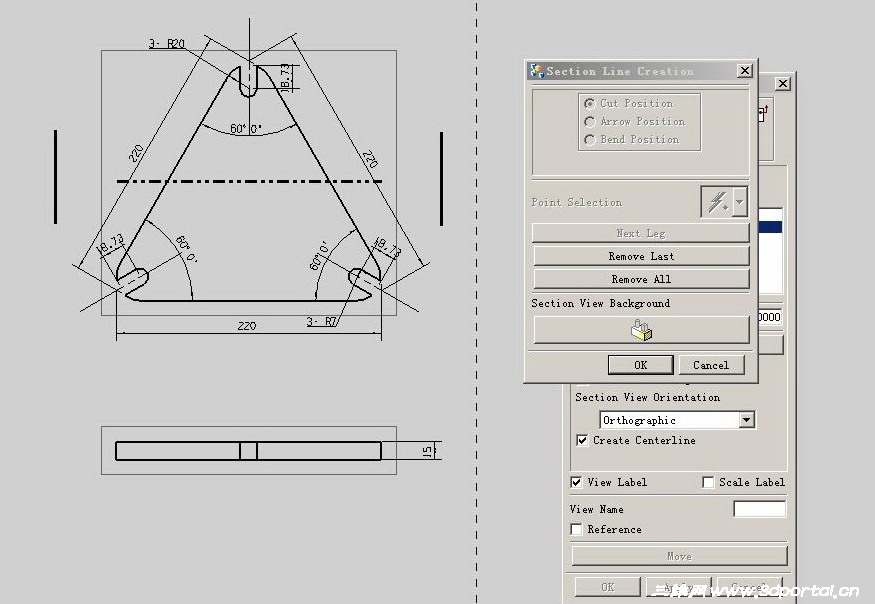Viewport: 875px width, 604px height.
Task: Click the View Name input field
Action: tap(759, 509)
